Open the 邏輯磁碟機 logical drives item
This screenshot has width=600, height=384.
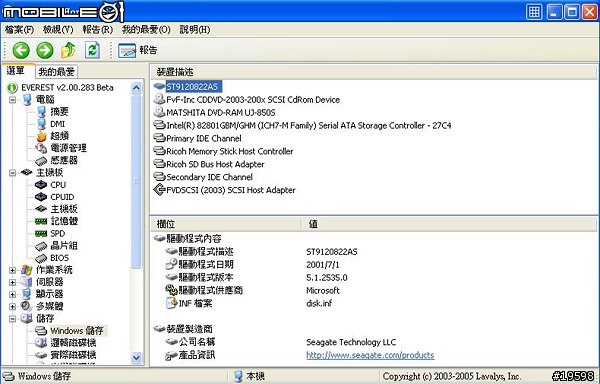coord(73,343)
